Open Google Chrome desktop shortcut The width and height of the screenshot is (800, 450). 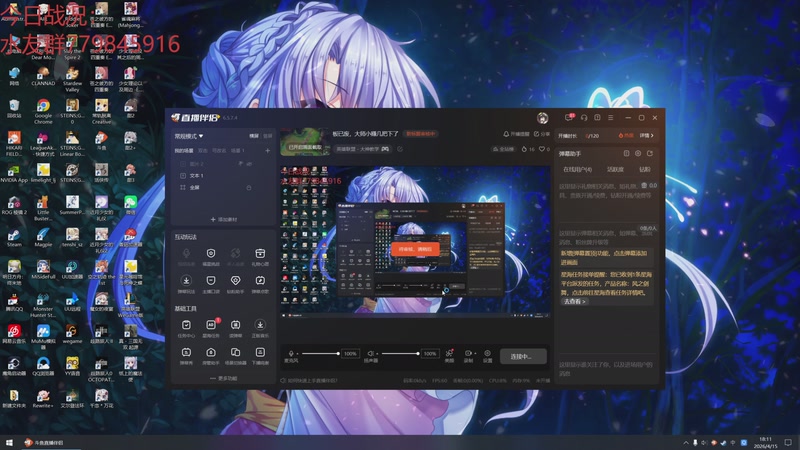point(43,111)
